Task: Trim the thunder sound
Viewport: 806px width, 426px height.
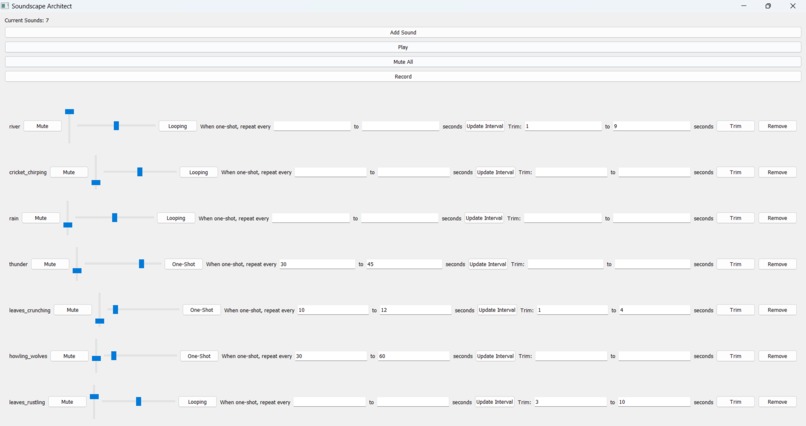Action: 736,264
